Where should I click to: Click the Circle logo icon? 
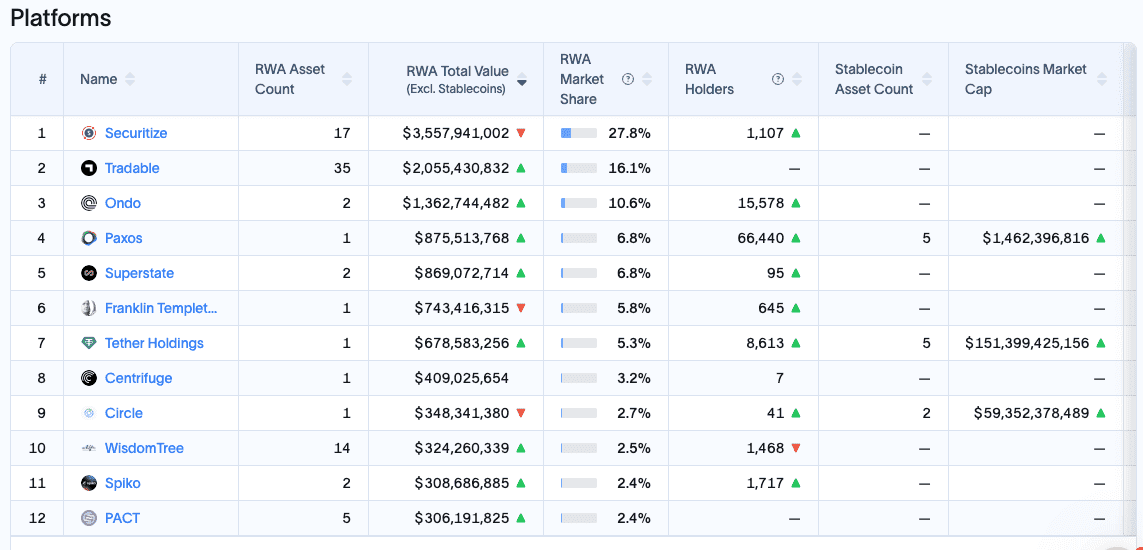88,413
